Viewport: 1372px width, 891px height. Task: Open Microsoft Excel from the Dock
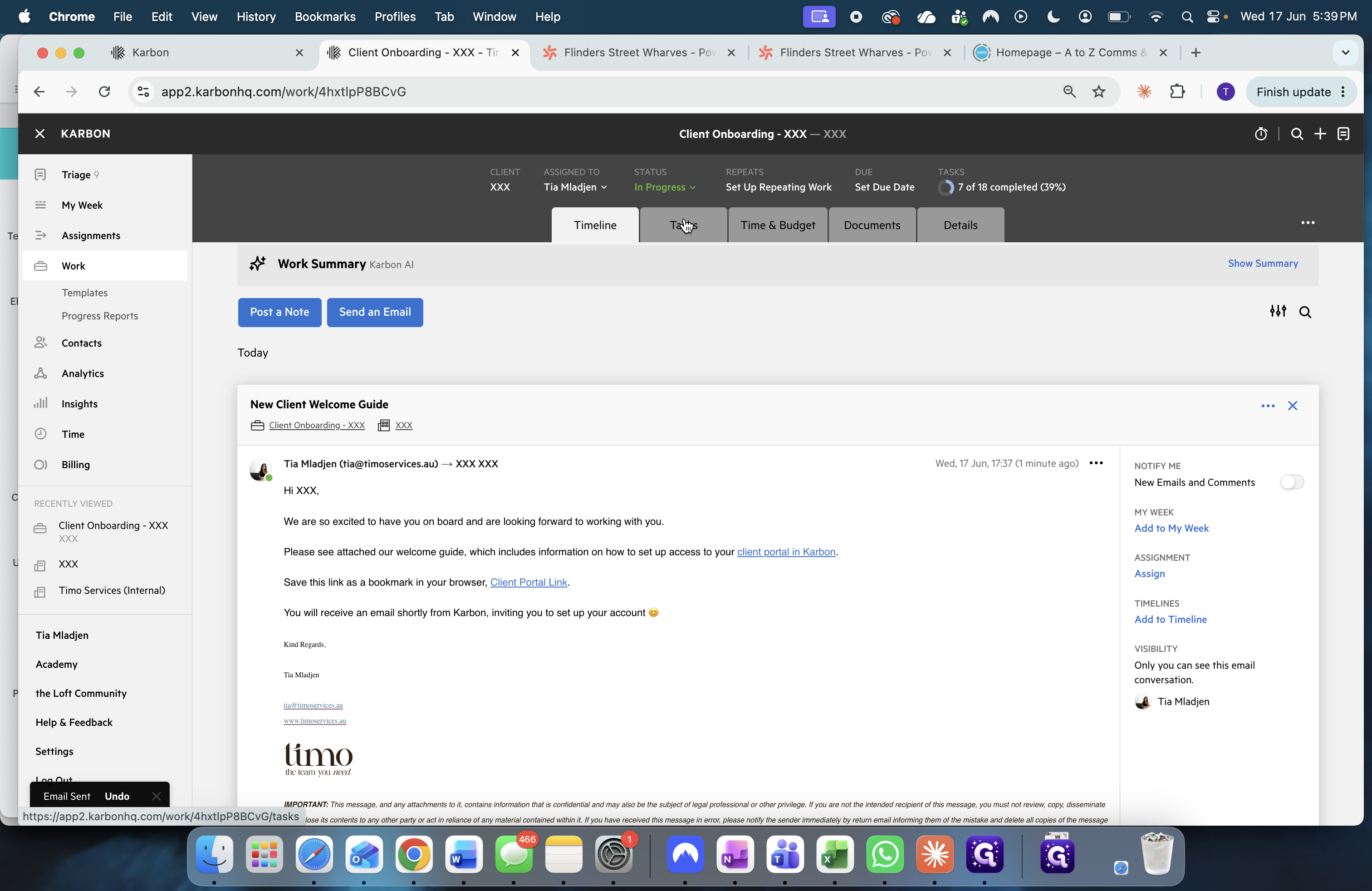(834, 854)
